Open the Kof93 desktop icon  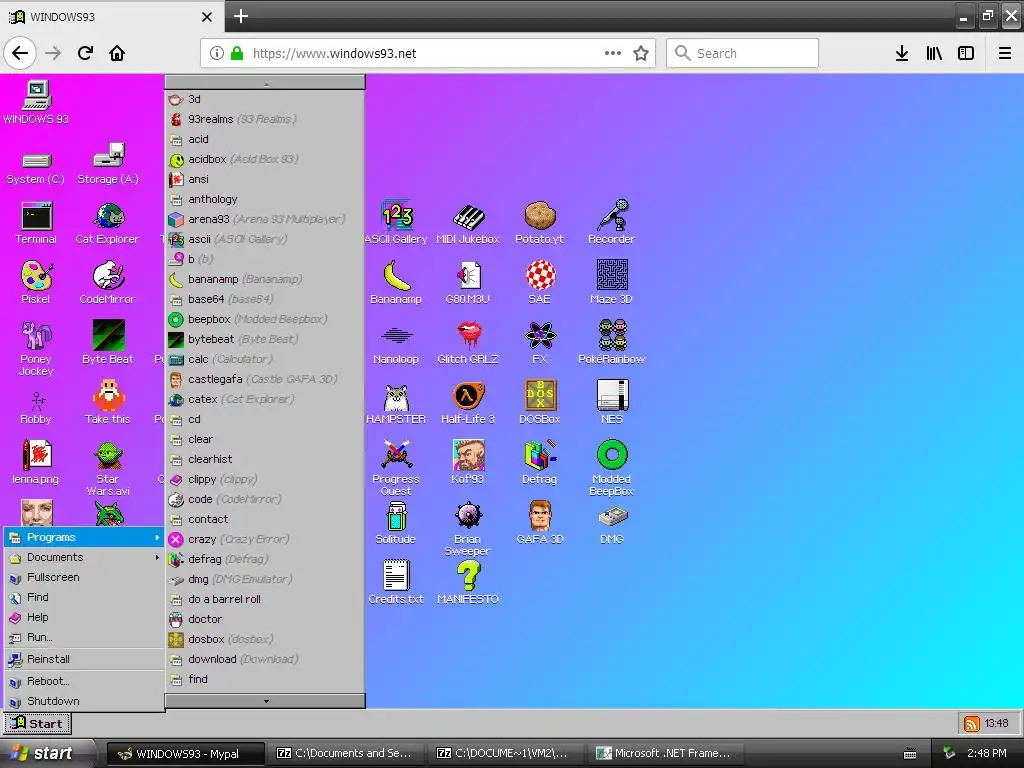[468, 462]
